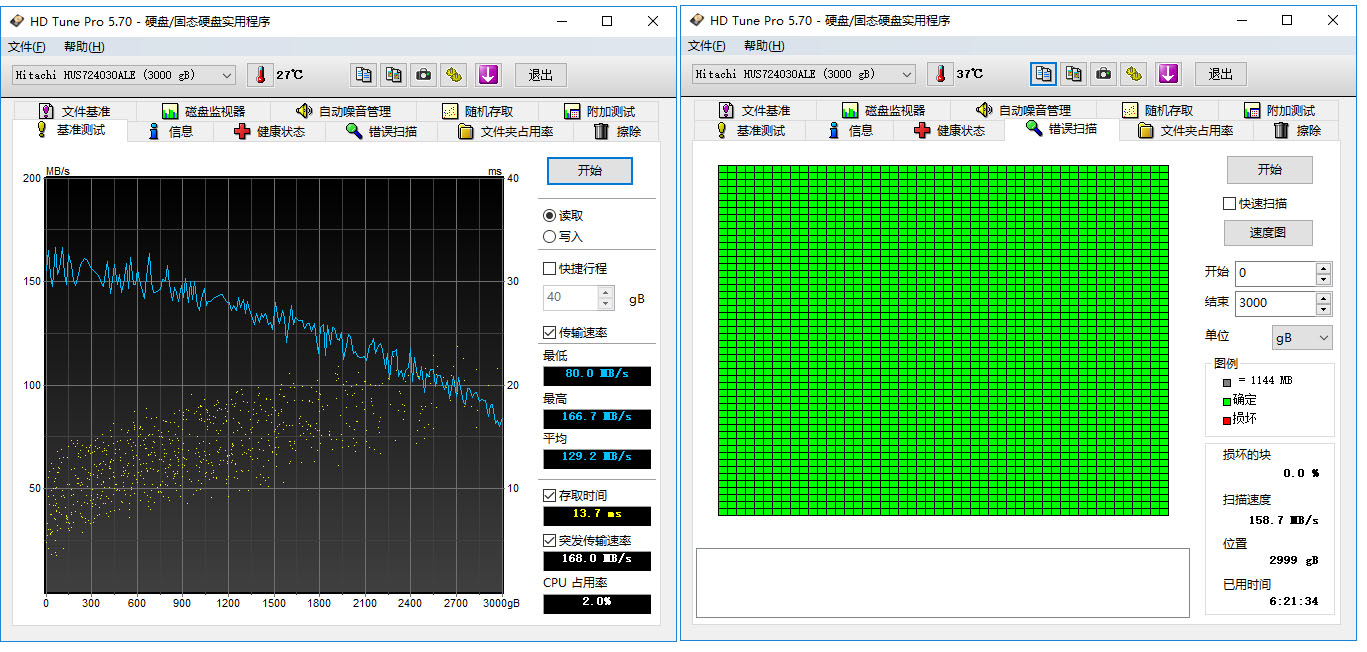The image size is (1367, 652).
Task: Click the copy text icon in the error scan window
Action: point(1043,74)
